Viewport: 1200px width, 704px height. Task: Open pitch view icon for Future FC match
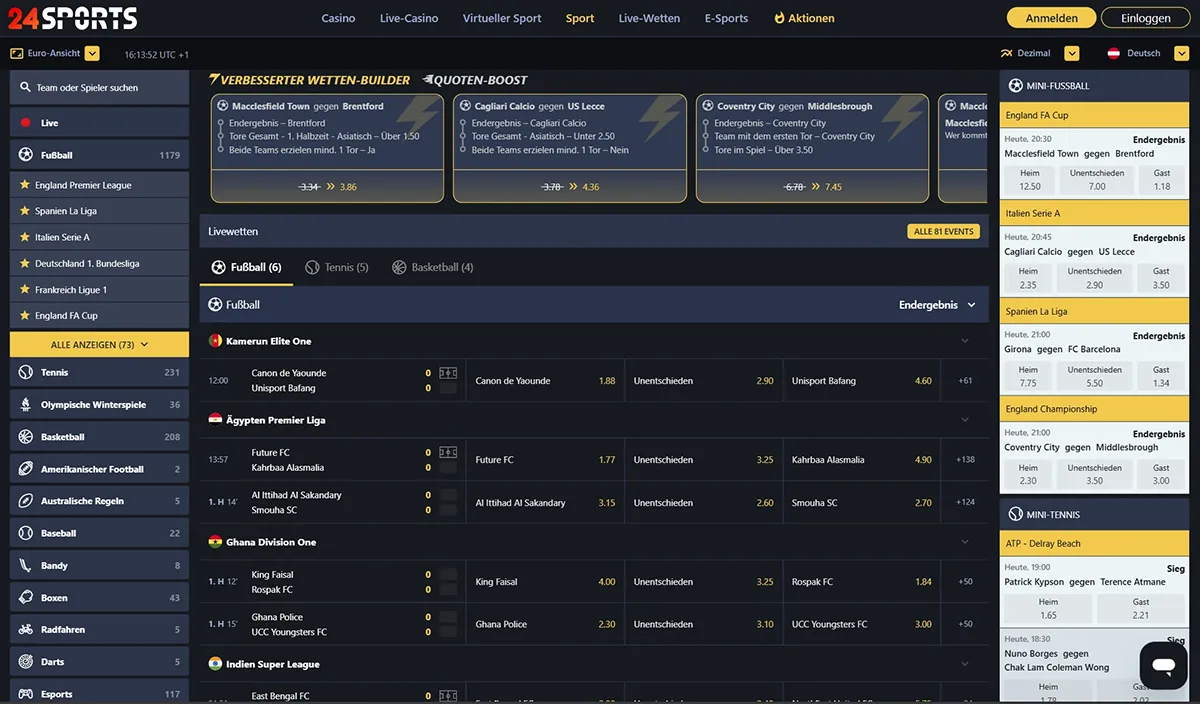[448, 452]
